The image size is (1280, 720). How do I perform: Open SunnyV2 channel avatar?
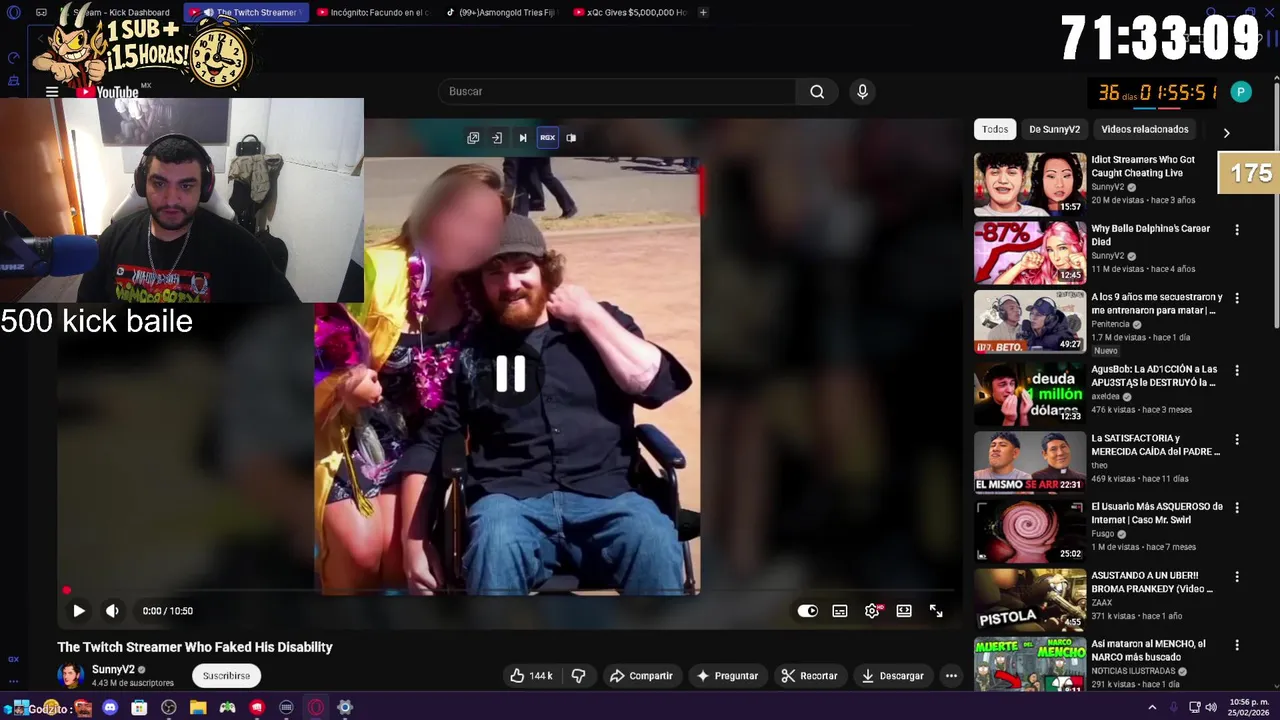click(71, 676)
